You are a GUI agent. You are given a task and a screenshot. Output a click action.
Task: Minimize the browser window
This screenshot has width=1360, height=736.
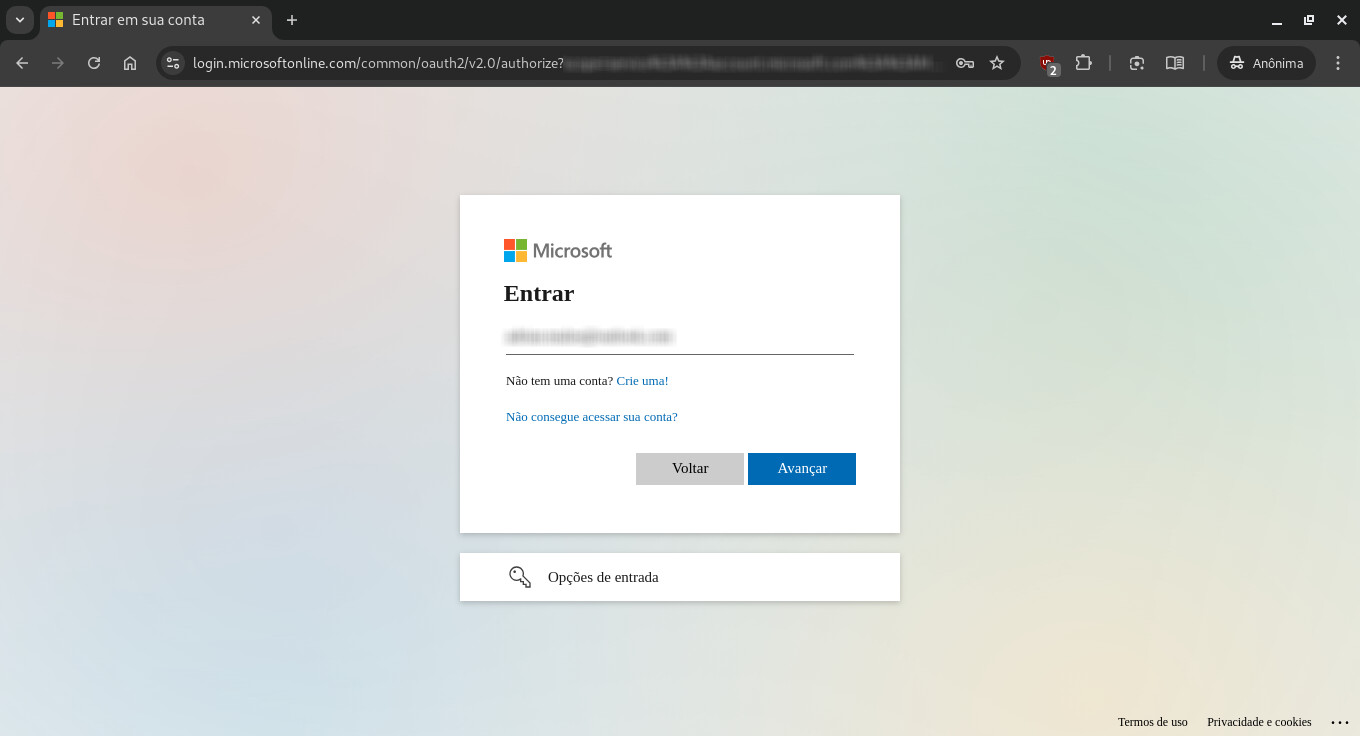1277,20
